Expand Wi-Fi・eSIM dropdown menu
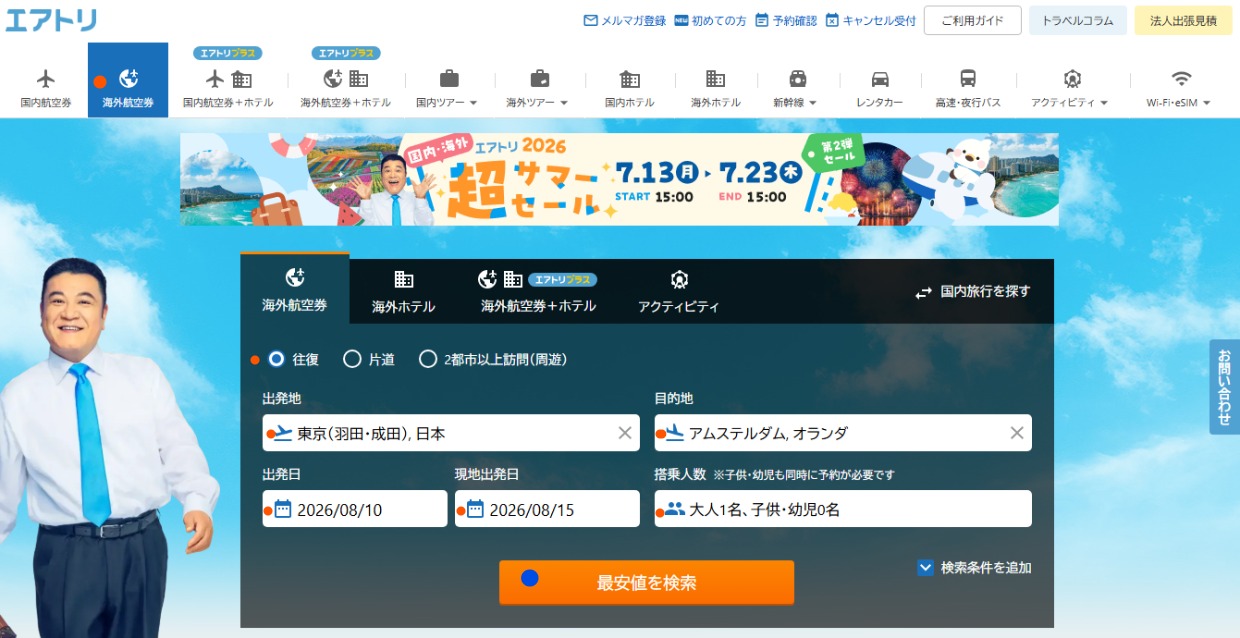Viewport: 1240px width, 638px height. (1179, 87)
